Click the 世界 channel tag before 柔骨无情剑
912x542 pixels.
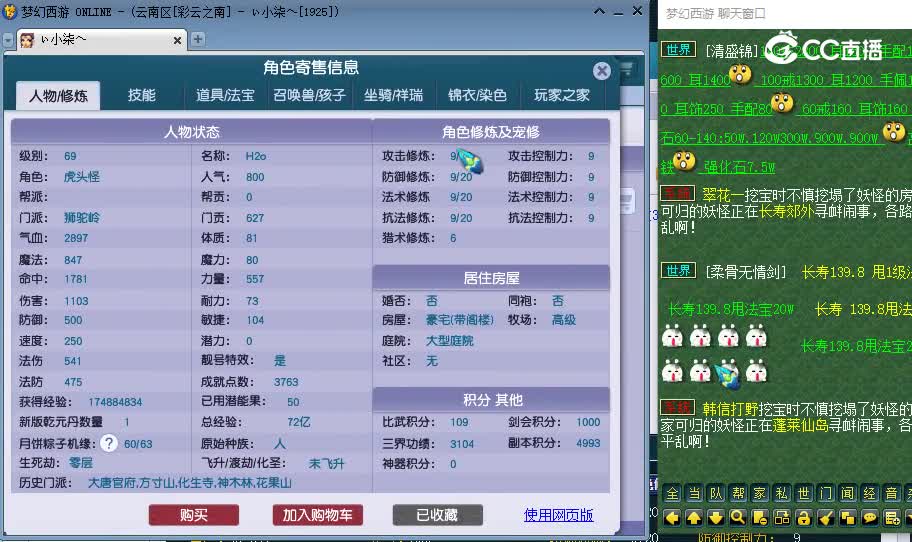click(x=678, y=271)
